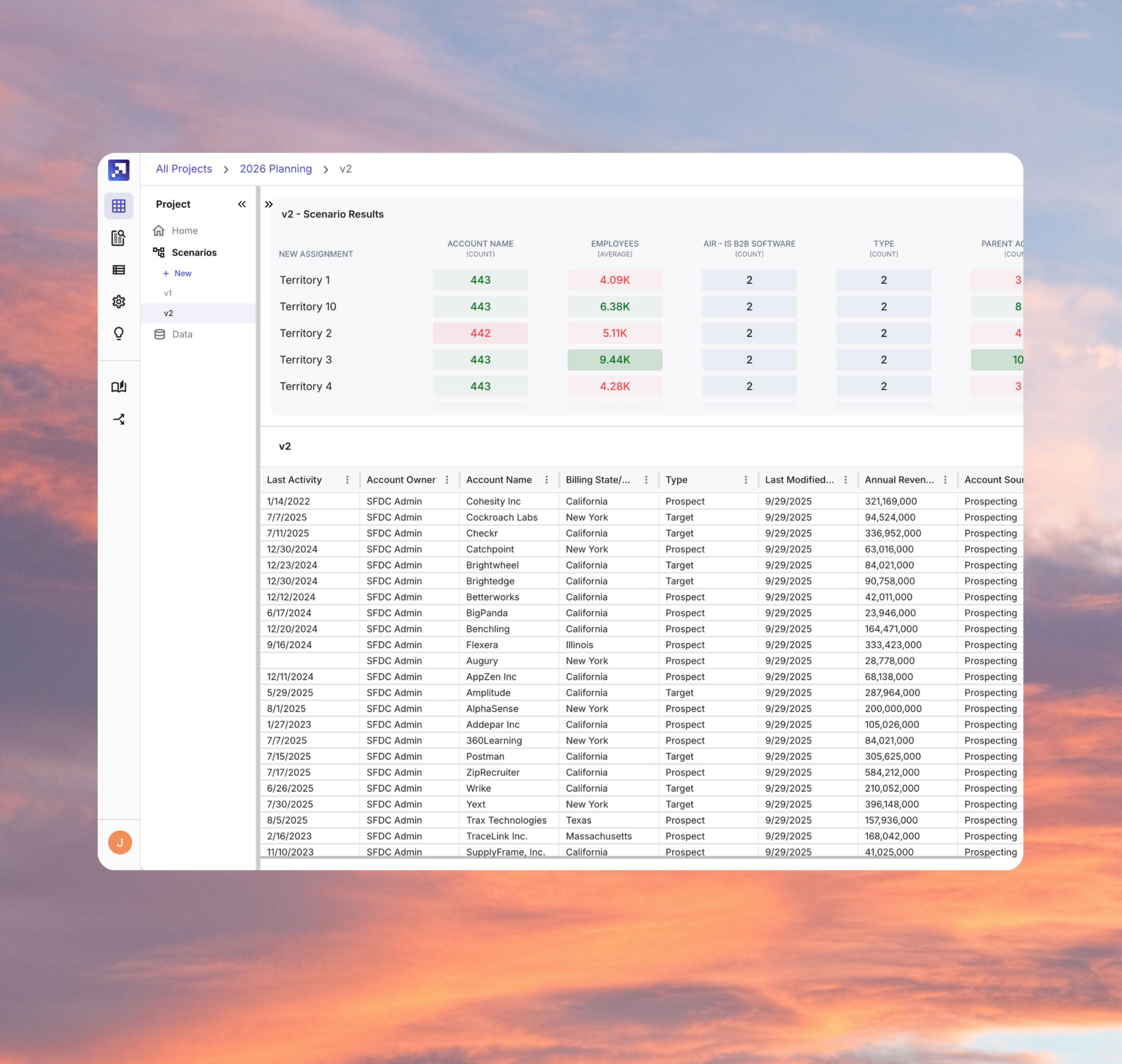Screen dimensions: 1122x1064
Task: Open the user avatar J
Action: point(119,842)
